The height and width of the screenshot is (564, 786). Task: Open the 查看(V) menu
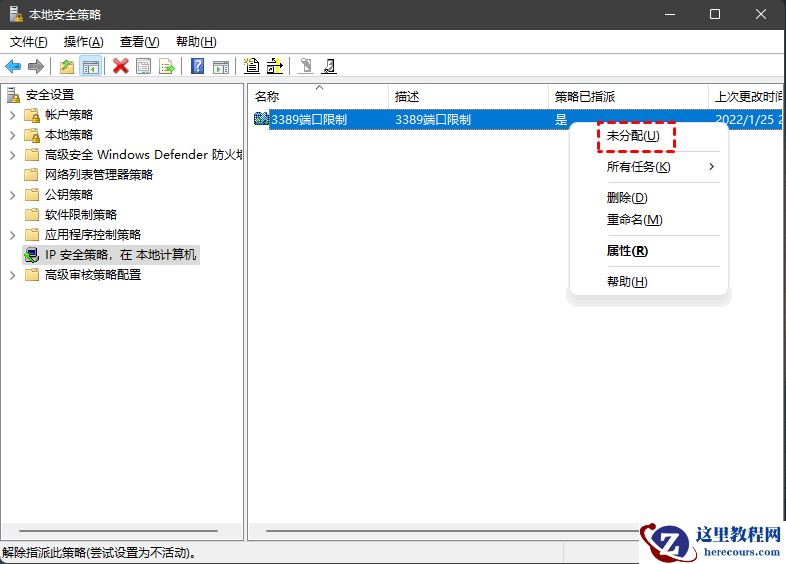[x=139, y=42]
